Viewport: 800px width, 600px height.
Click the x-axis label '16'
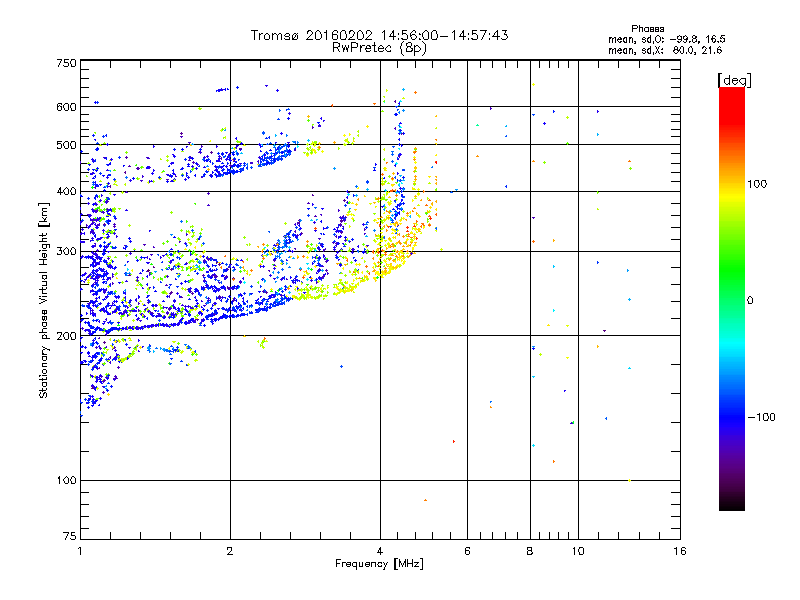[x=680, y=551]
